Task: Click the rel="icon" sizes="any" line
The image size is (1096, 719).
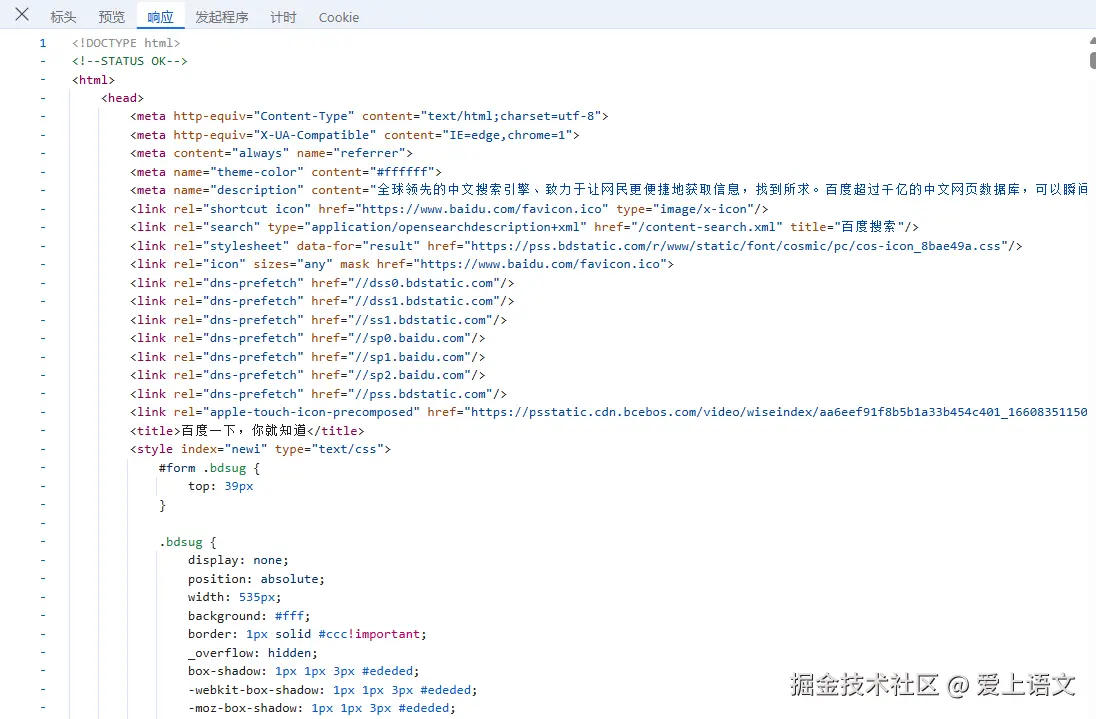Action: 402,264
